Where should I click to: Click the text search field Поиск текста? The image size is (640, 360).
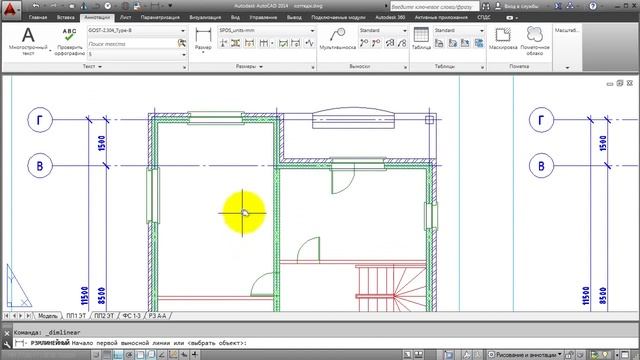pos(132,43)
